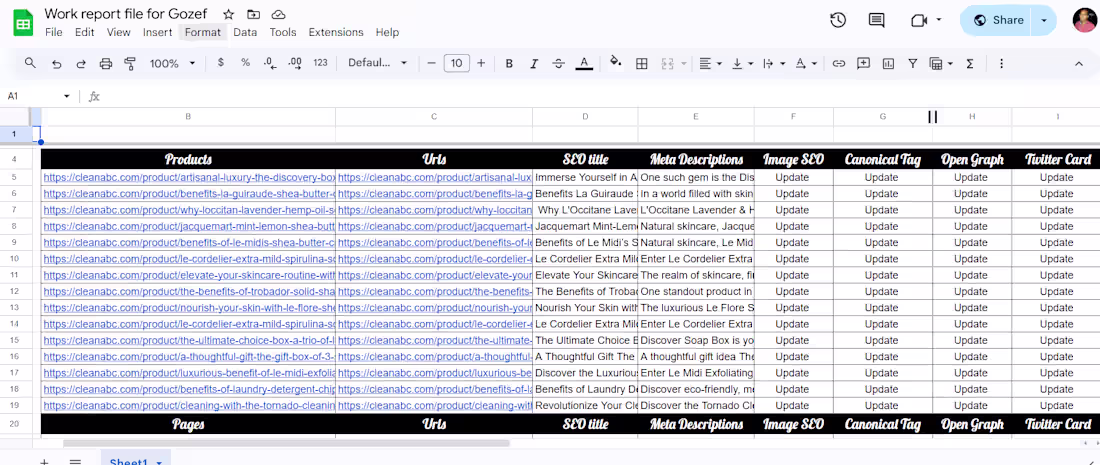Image resolution: width=1100 pixels, height=465 pixels.
Task: Undo the last action
Action: click(x=57, y=64)
